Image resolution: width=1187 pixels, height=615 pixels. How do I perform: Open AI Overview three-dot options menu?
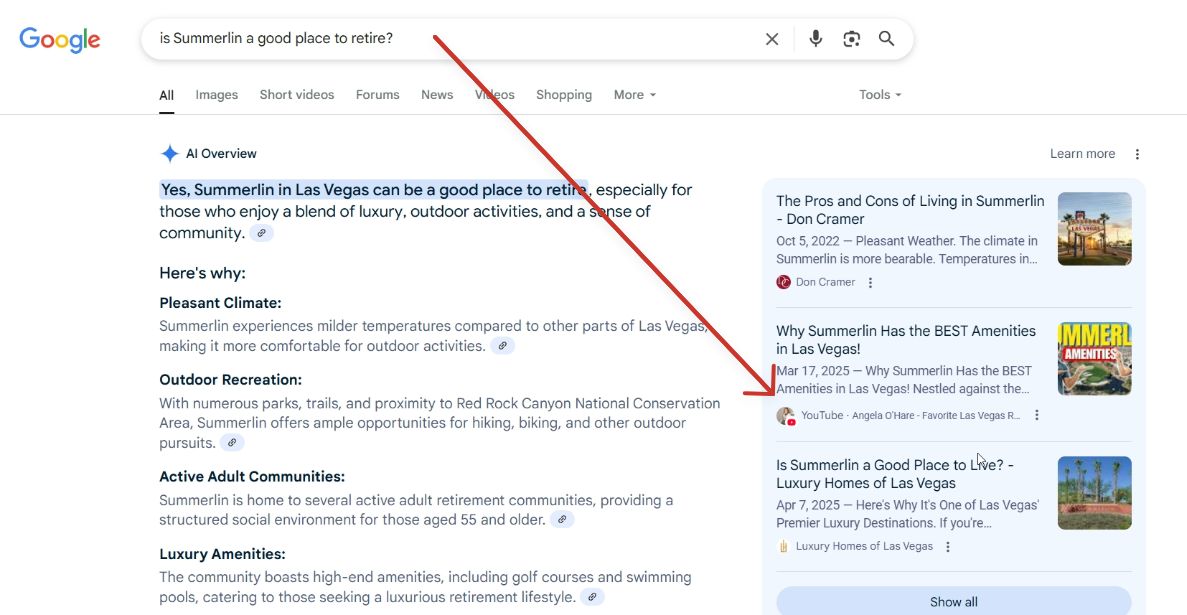tap(1137, 154)
